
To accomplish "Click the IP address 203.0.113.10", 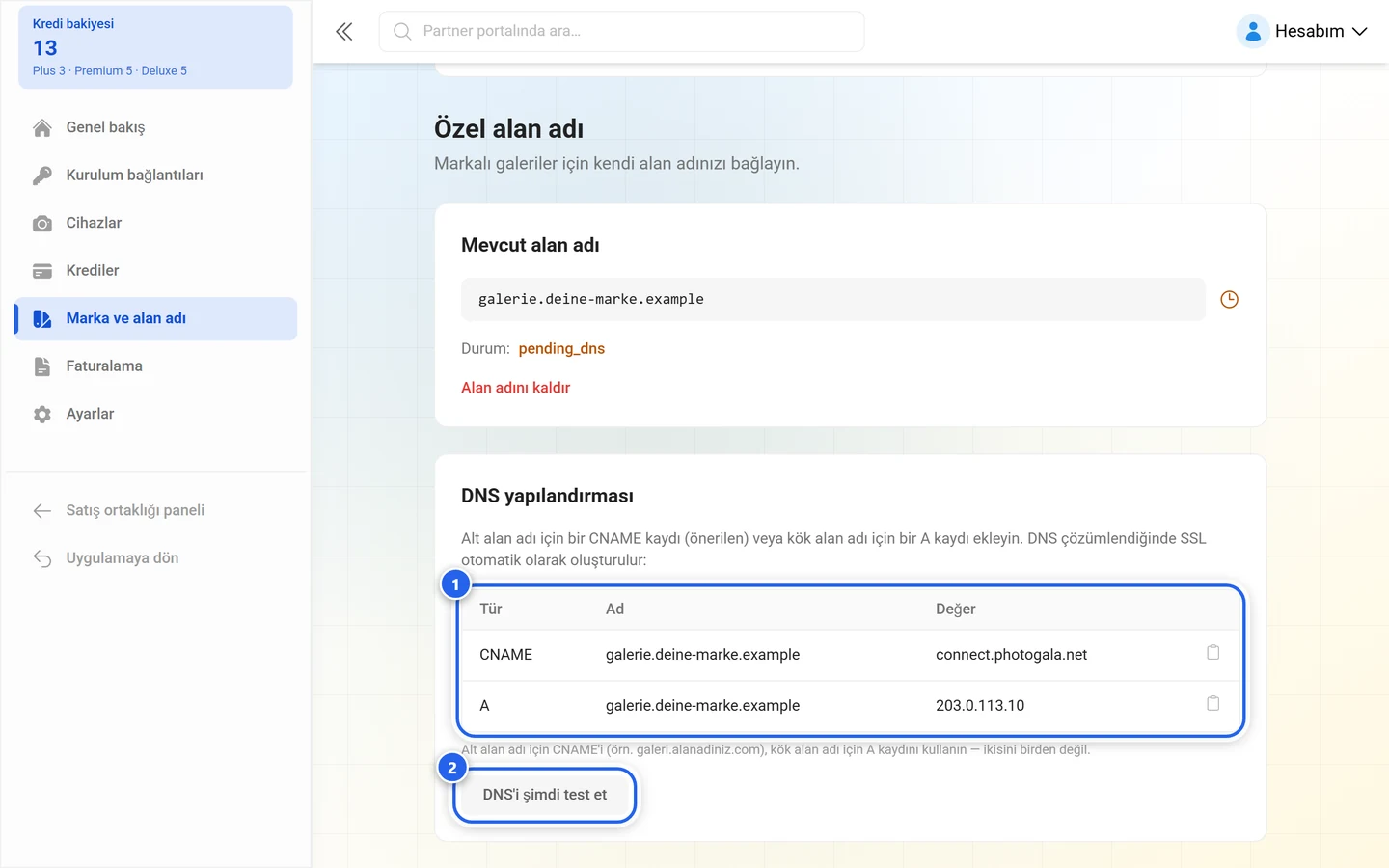I will [x=980, y=706].
